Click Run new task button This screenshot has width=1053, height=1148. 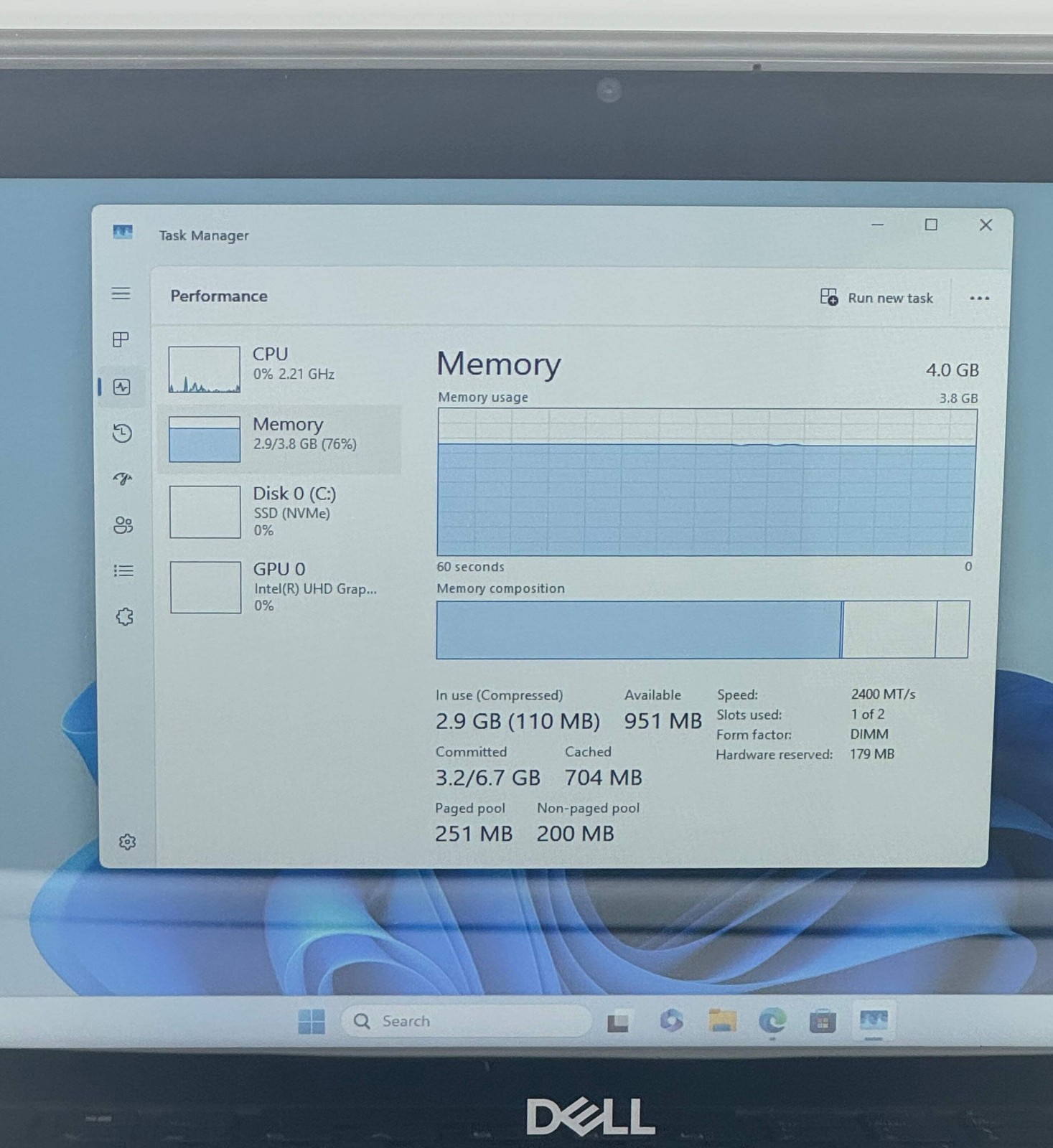(876, 298)
